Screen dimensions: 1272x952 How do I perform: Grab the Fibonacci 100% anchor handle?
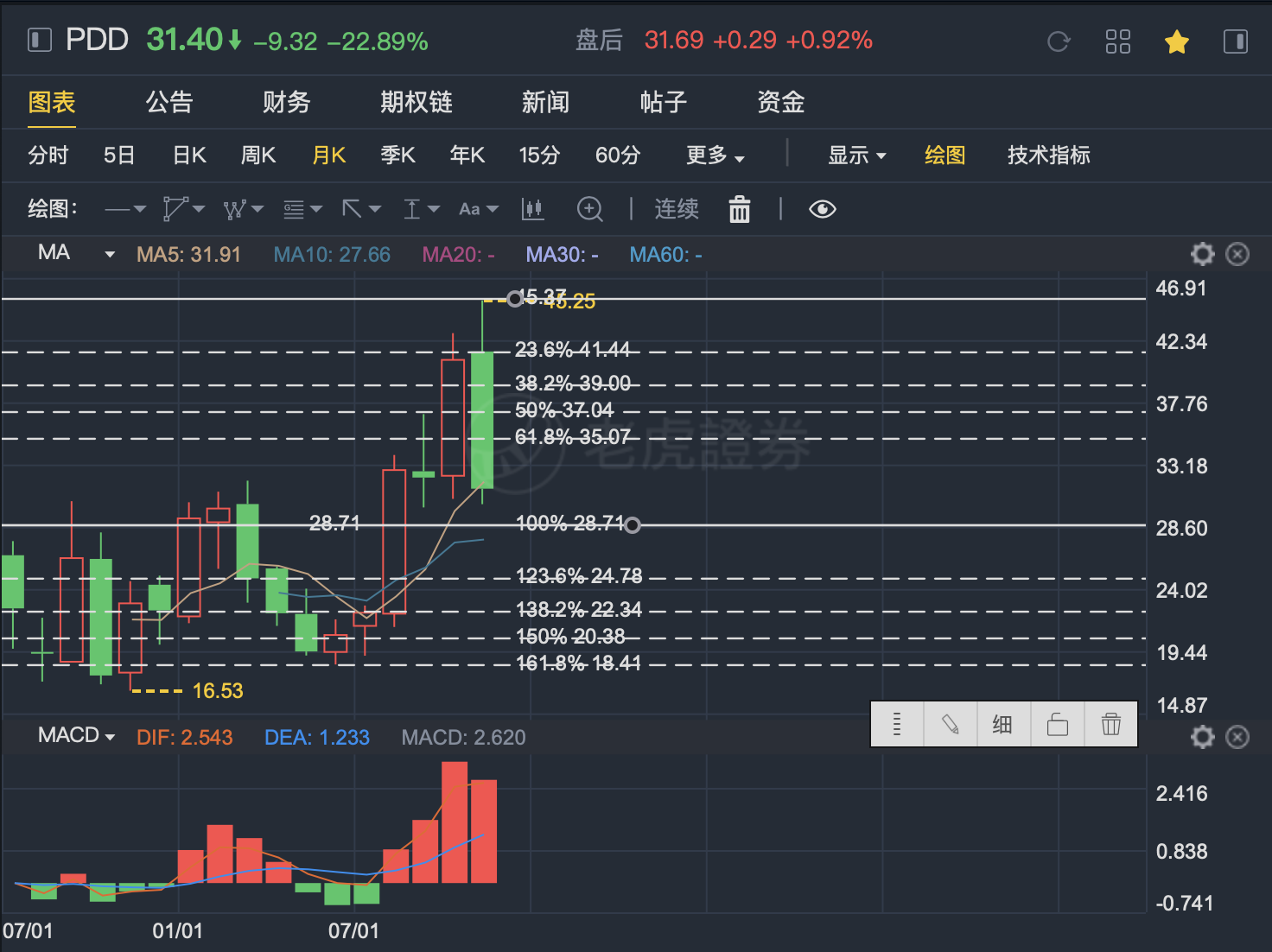(633, 525)
